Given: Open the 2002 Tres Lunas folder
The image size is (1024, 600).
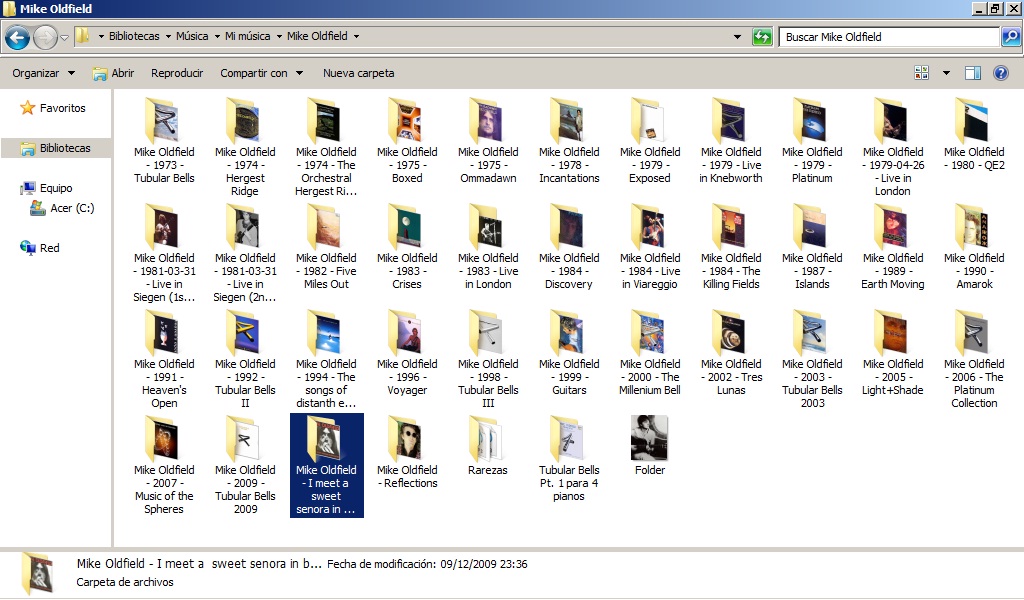Looking at the screenshot, I should click(x=731, y=353).
